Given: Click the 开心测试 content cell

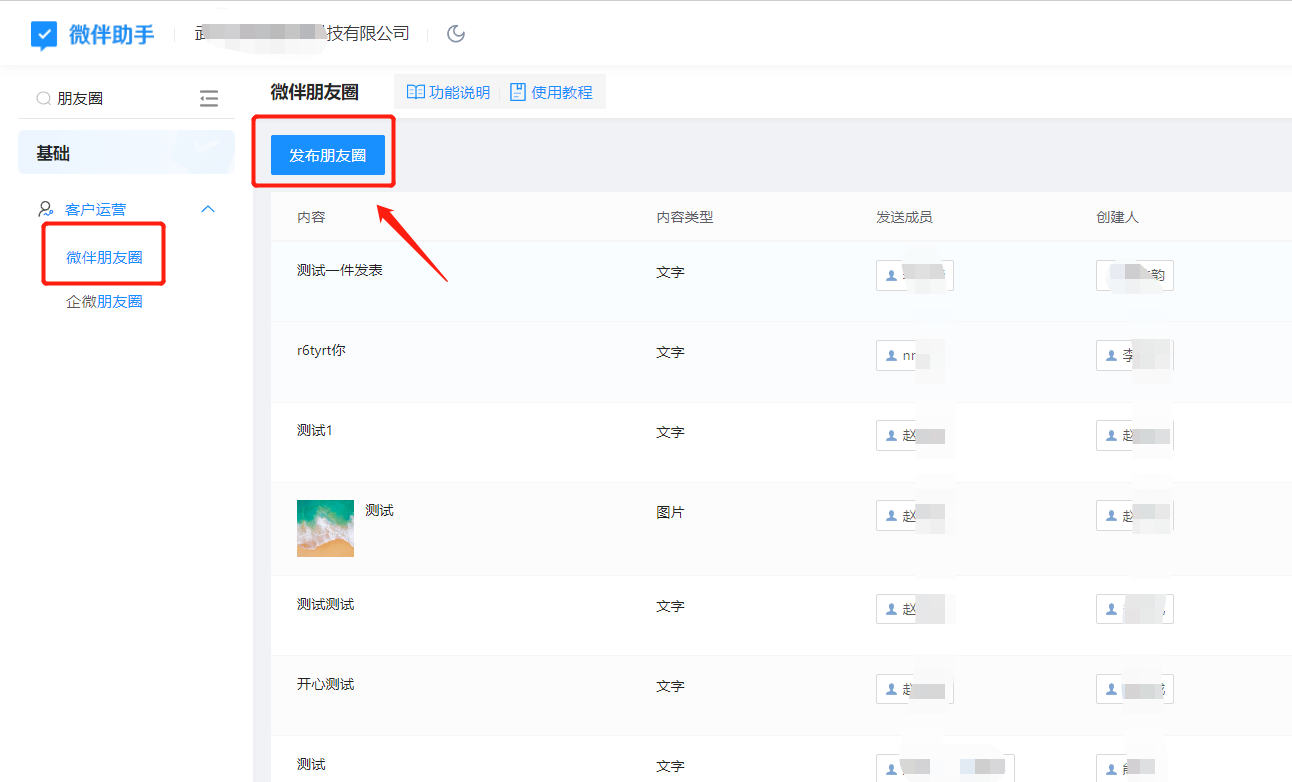Looking at the screenshot, I should 325,684.
